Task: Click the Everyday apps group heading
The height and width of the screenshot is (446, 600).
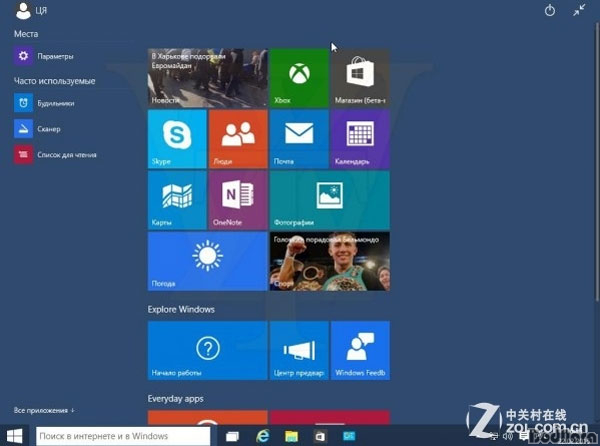Action: [x=176, y=399]
